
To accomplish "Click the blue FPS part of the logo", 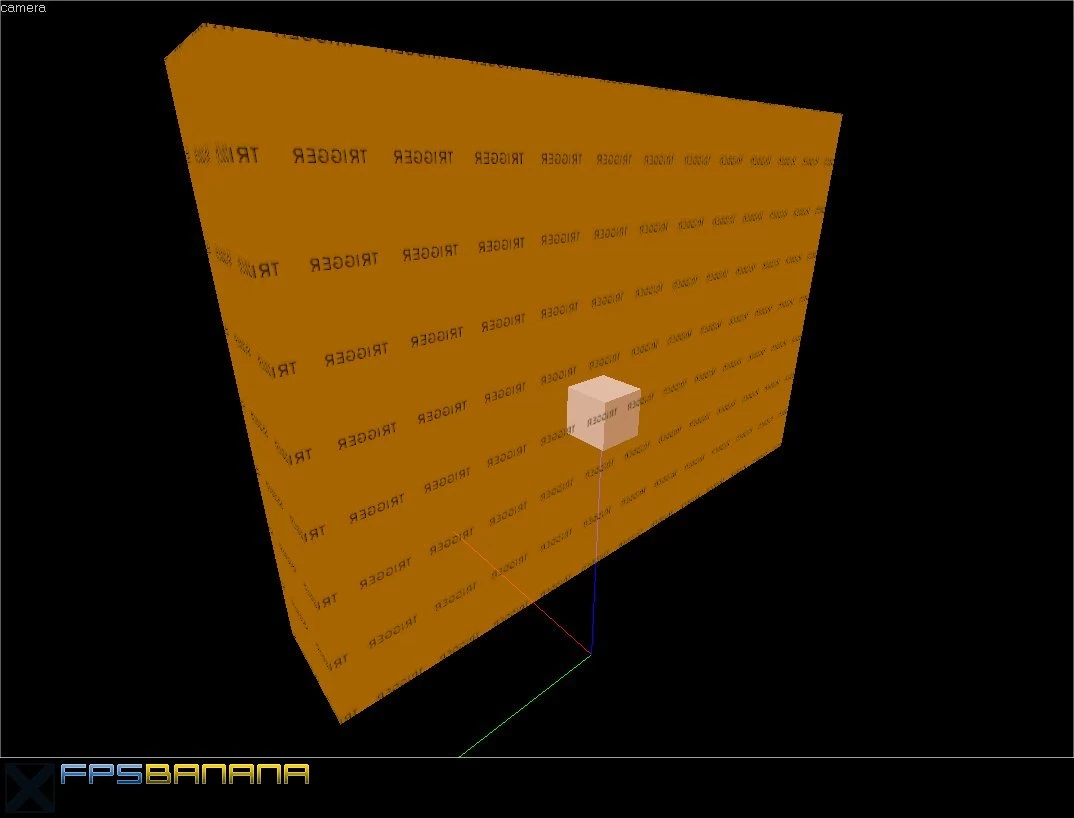I will point(103,773).
